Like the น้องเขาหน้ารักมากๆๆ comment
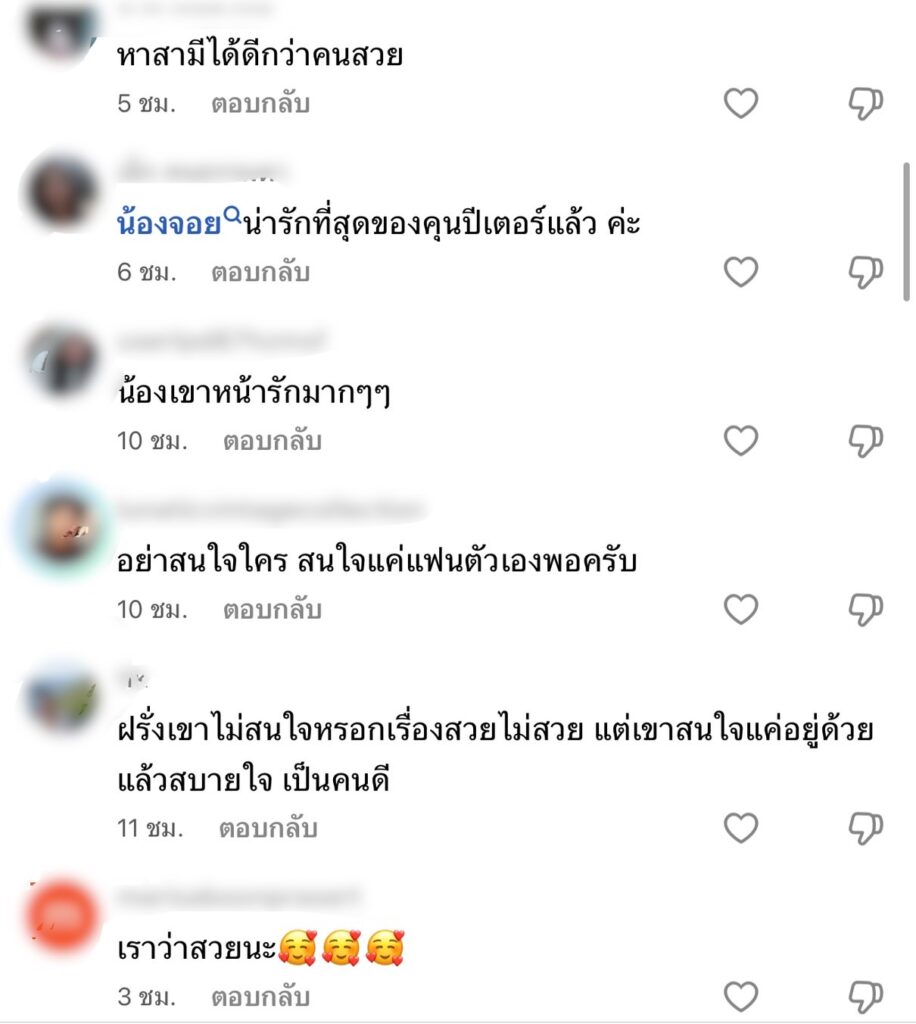Viewport: 916px width, 1024px height. (741, 440)
